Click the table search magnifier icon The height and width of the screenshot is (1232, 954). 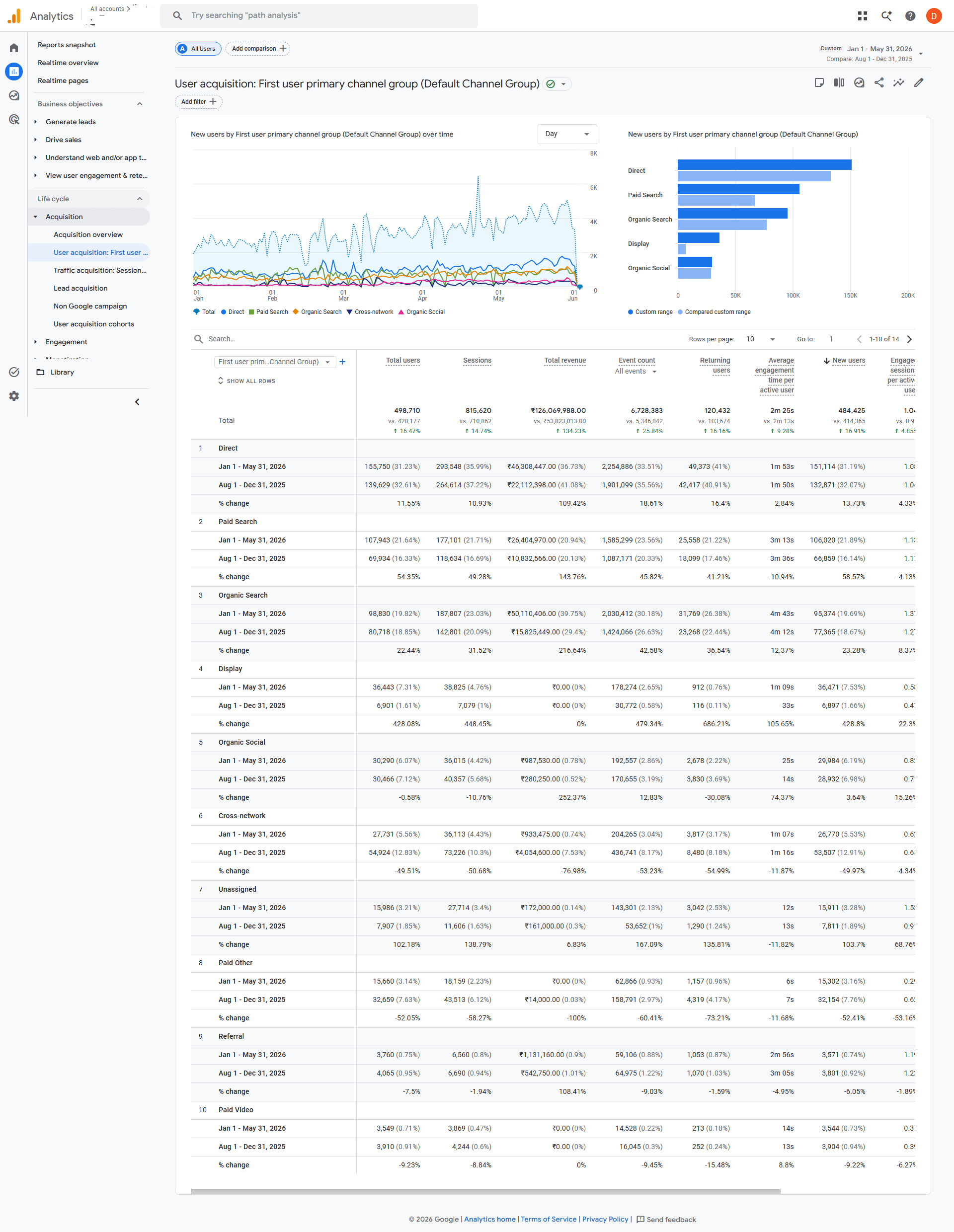click(199, 339)
